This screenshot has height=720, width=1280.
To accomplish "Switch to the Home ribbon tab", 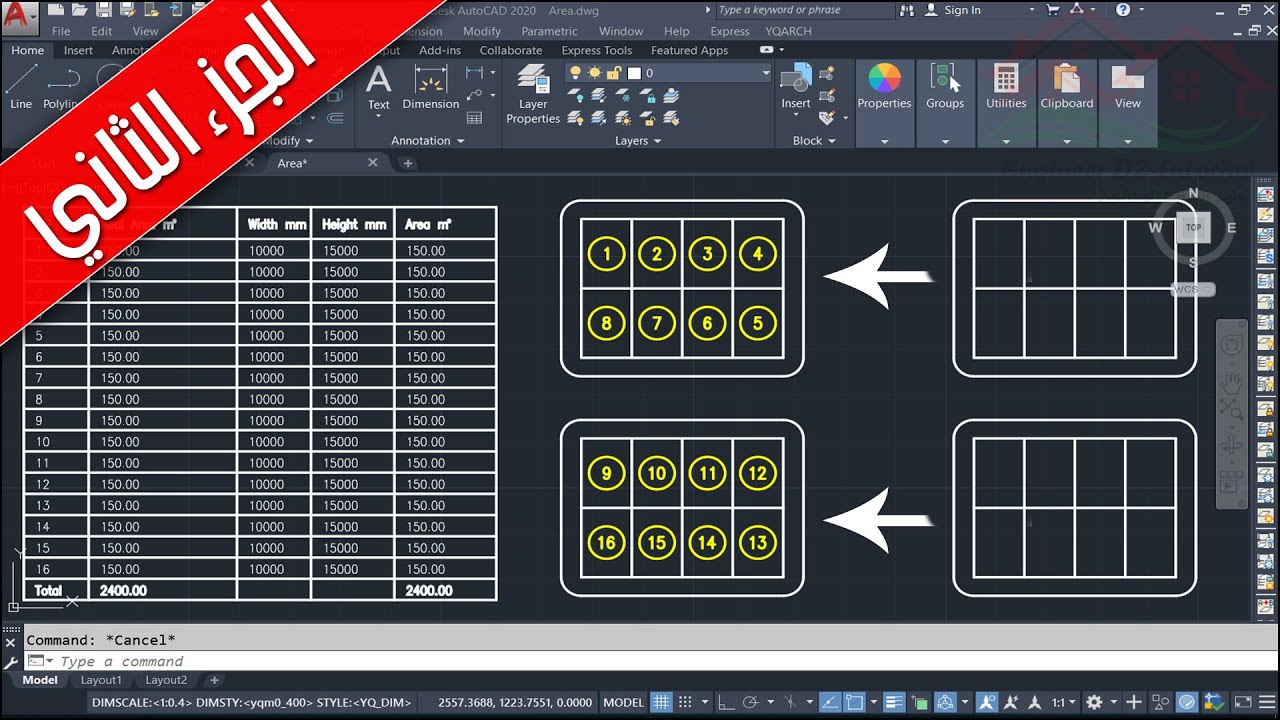I will point(27,50).
